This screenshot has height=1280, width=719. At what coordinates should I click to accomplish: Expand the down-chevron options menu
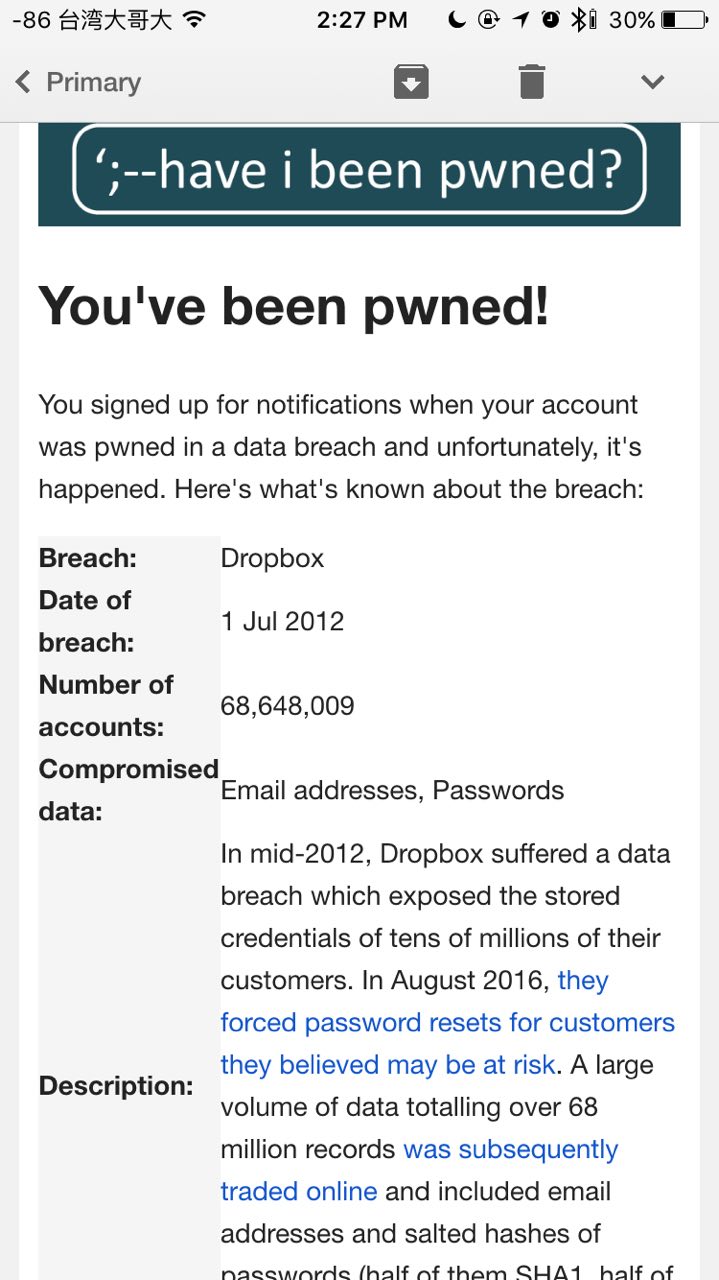(652, 82)
